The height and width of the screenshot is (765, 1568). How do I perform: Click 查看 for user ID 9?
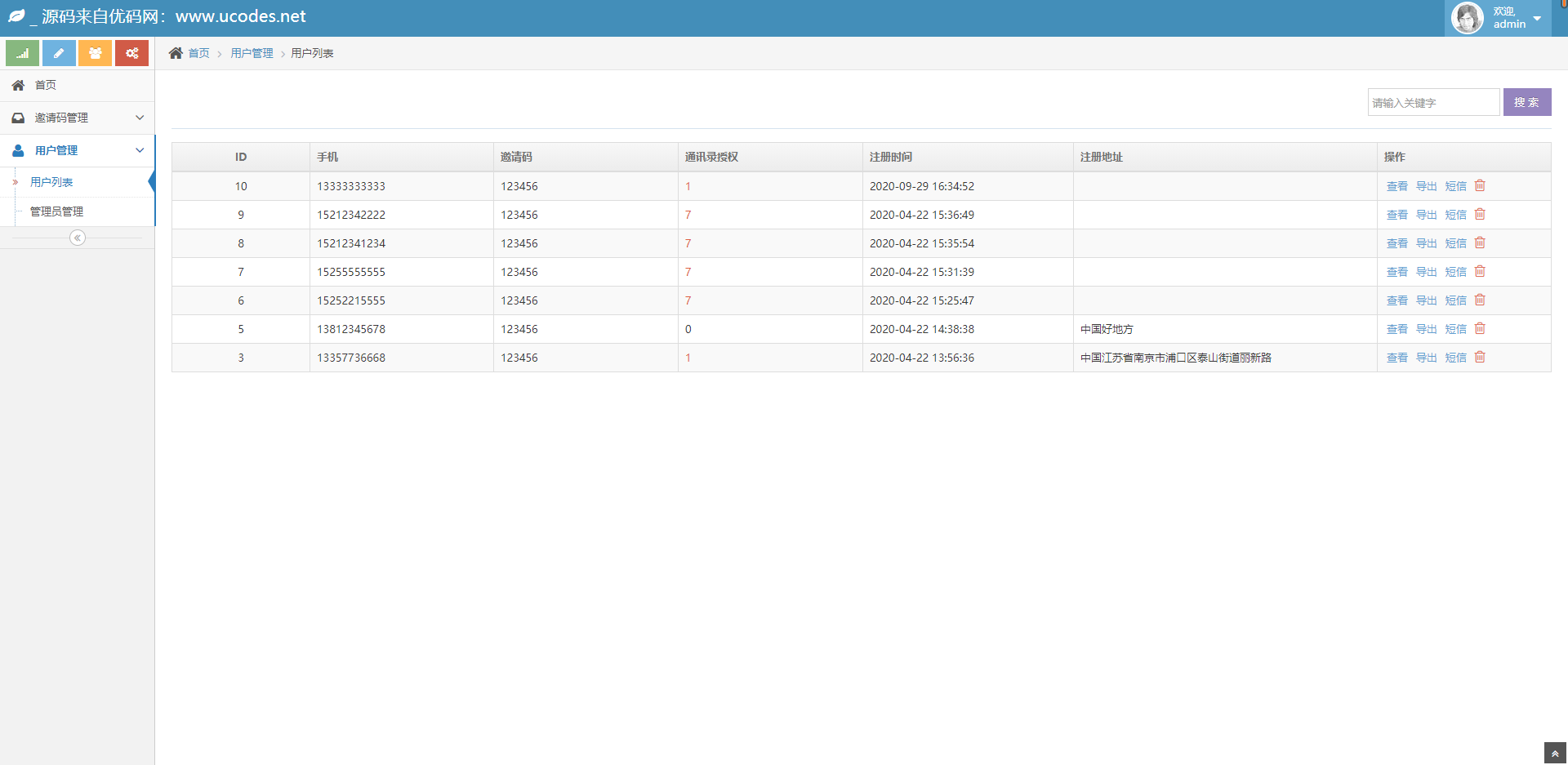(x=1396, y=215)
